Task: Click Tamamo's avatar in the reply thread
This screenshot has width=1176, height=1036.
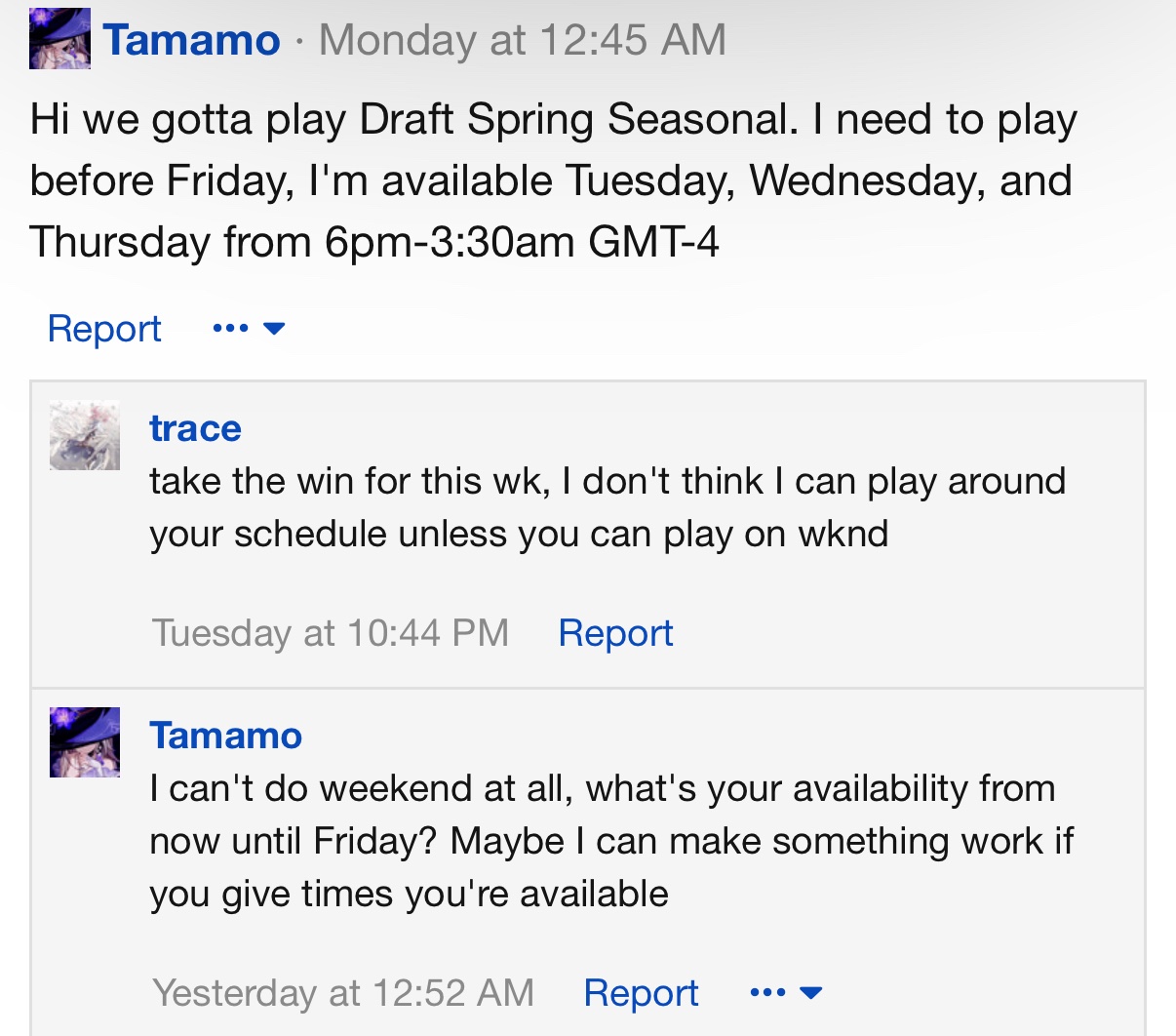Action: coord(85,742)
